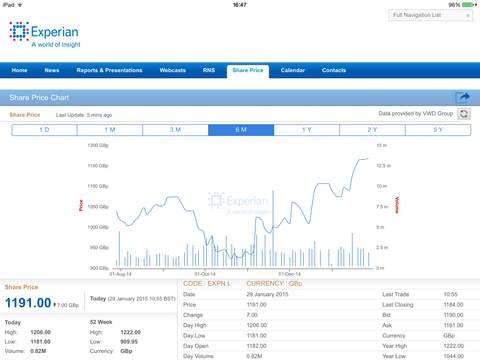Screen dimensions: 480x360
Task: Tap the 52 Week Low value 909.95
Action: 129,342
